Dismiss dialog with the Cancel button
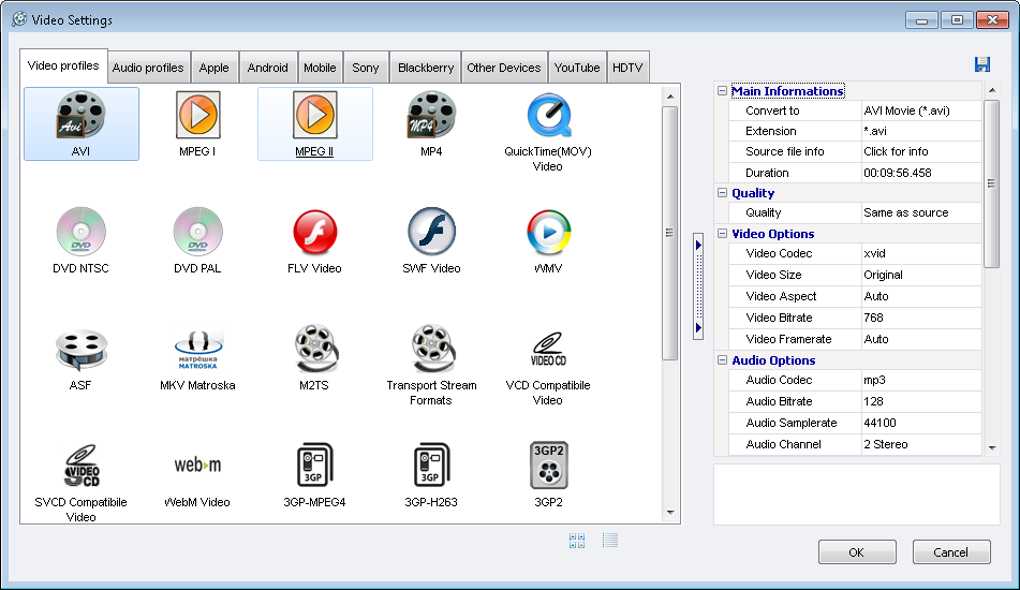Viewport: 1020px width, 590px height. [951, 552]
